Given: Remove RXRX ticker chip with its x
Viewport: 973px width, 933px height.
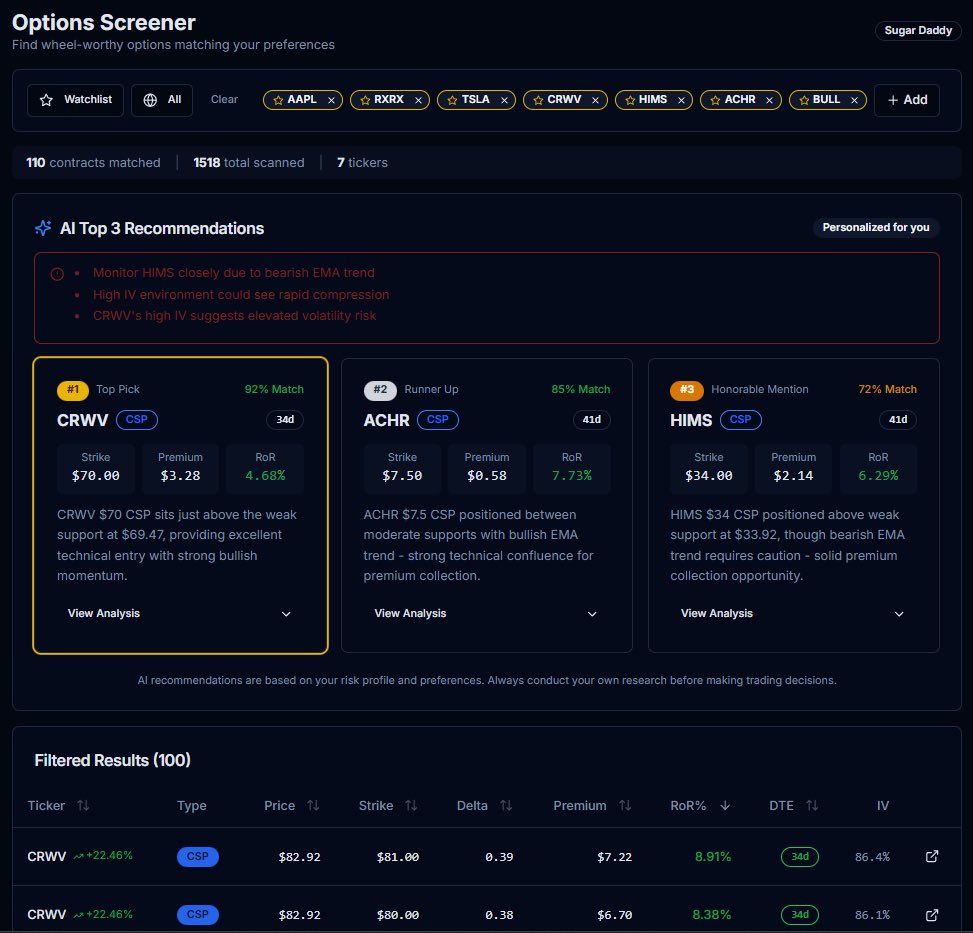Looking at the screenshot, I should coord(418,100).
